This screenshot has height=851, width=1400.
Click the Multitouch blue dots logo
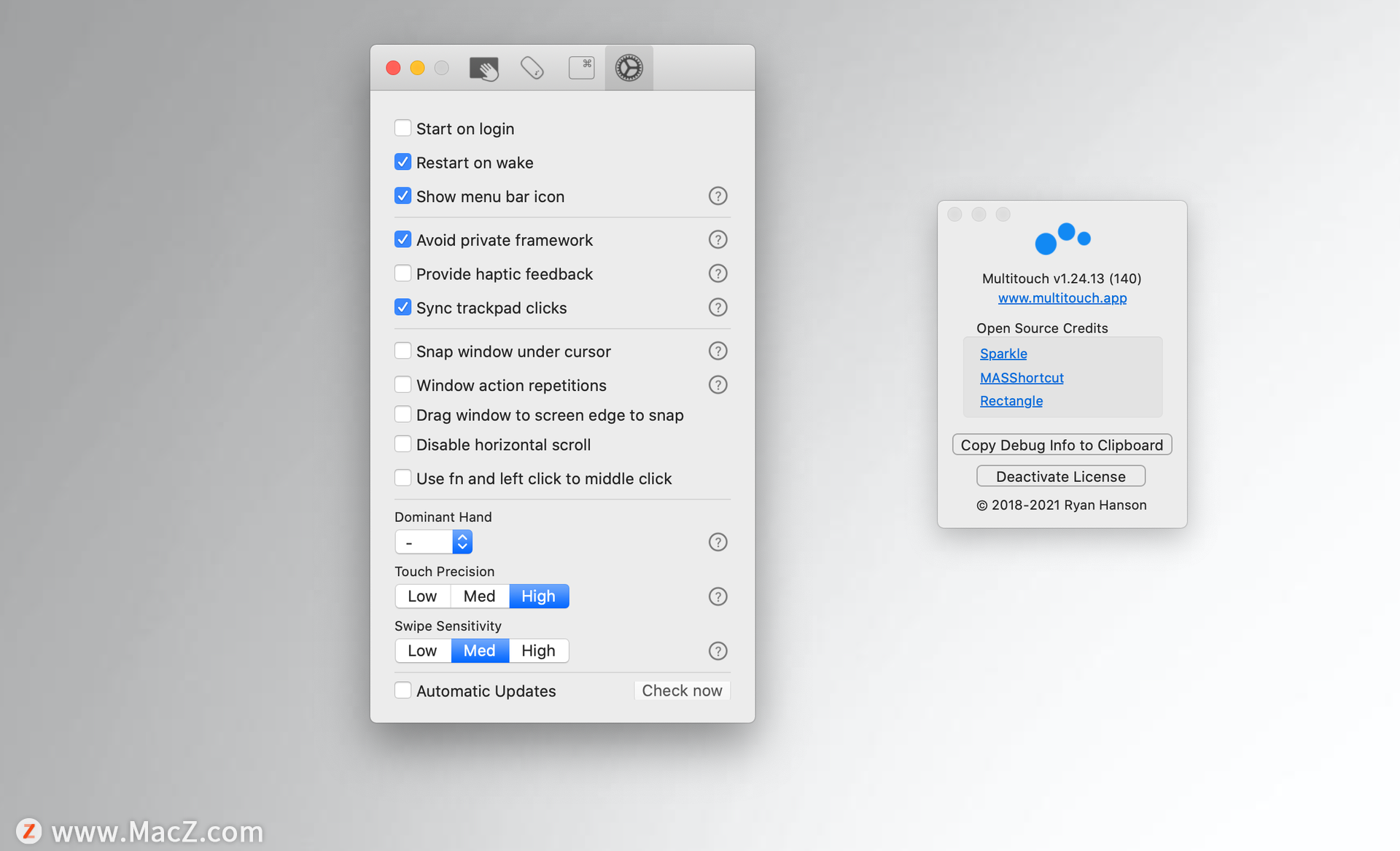pos(1062,238)
